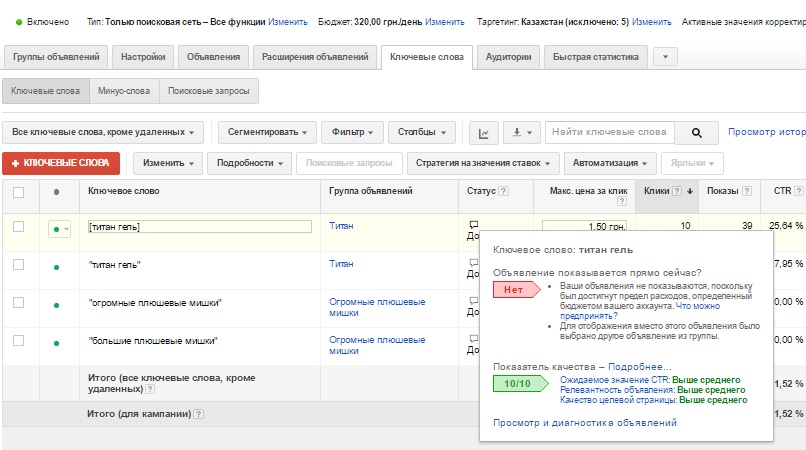The image size is (806, 450).
Task: Check the box for "титан гель" row
Action: (19, 265)
